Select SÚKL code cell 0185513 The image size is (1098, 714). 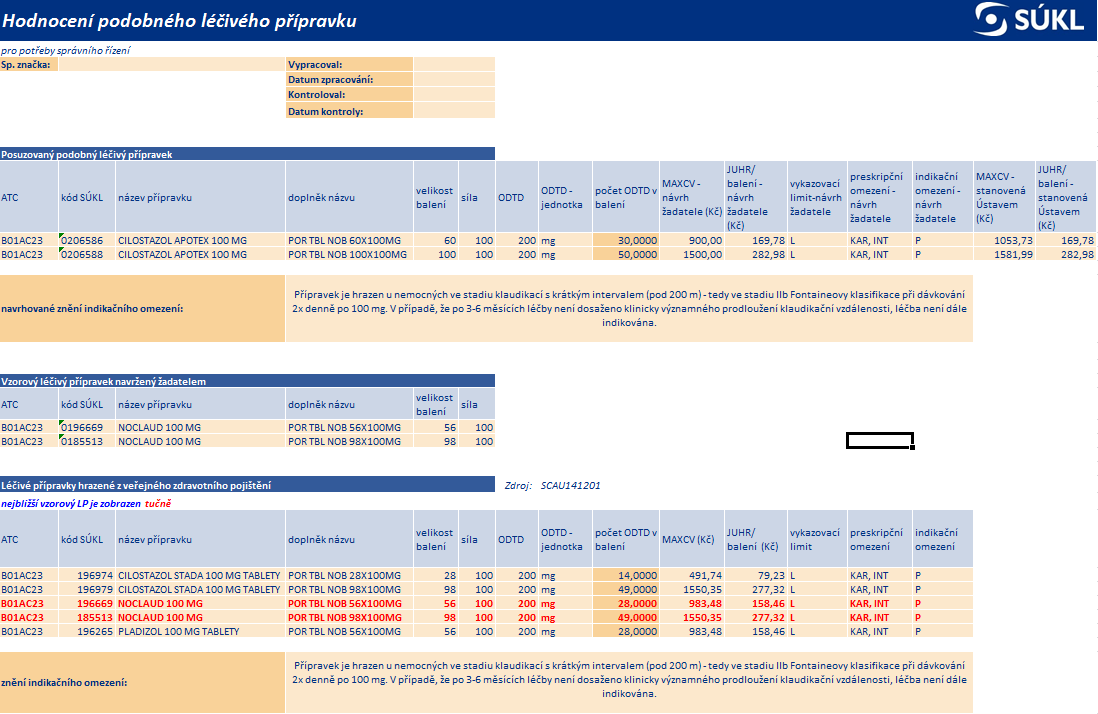click(x=87, y=441)
